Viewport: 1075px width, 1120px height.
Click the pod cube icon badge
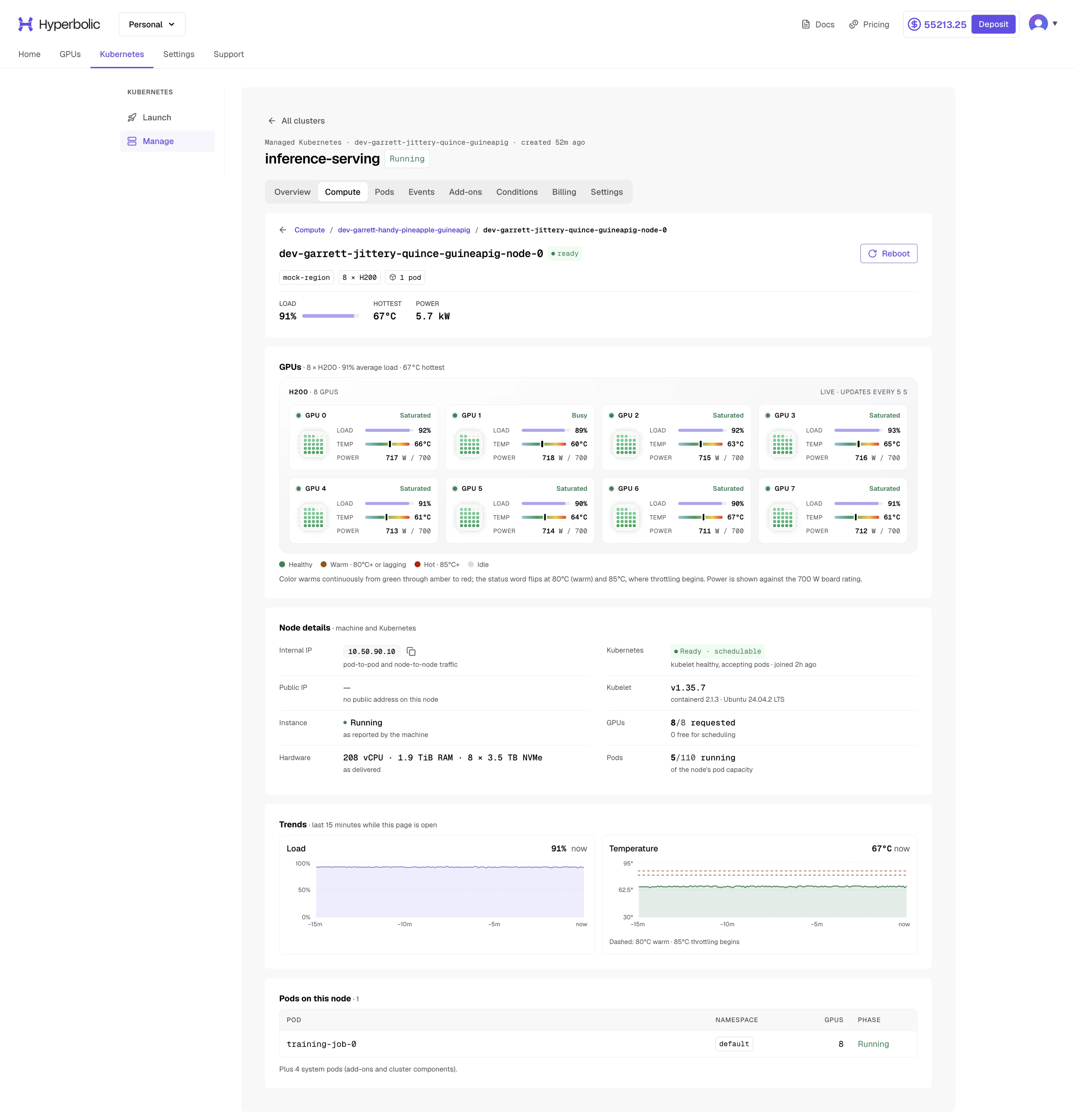406,277
